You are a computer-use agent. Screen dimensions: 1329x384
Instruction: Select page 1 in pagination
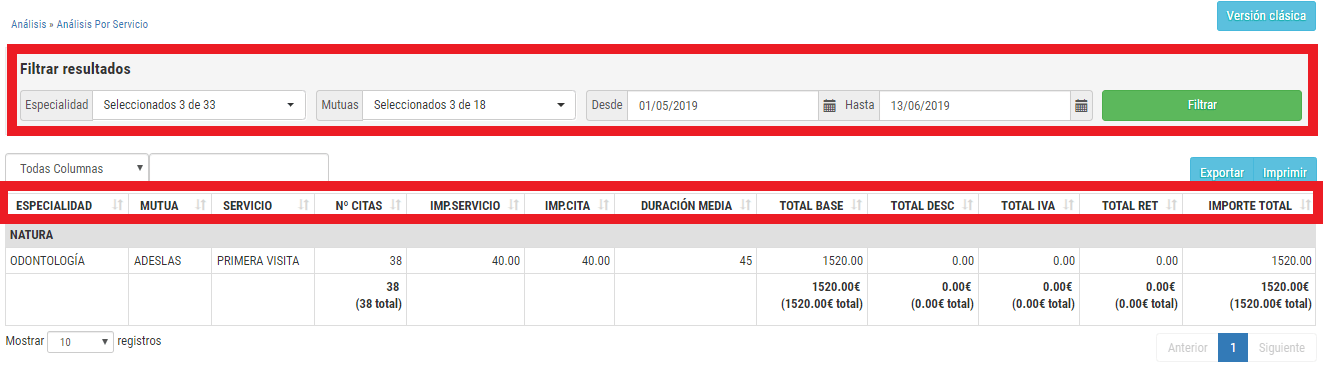[1233, 348]
